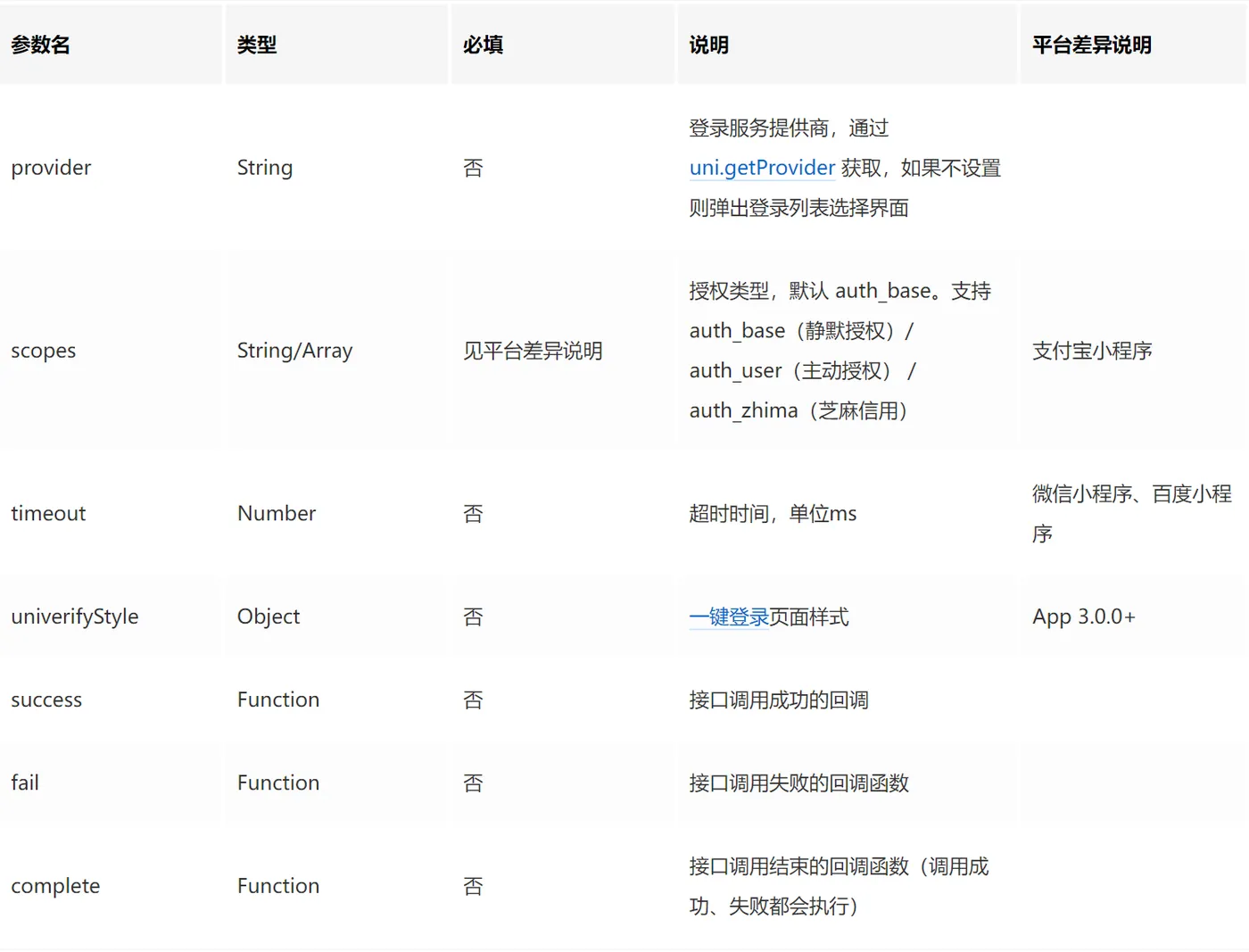
Task: Click the complete parameter name cell
Action: [55, 886]
